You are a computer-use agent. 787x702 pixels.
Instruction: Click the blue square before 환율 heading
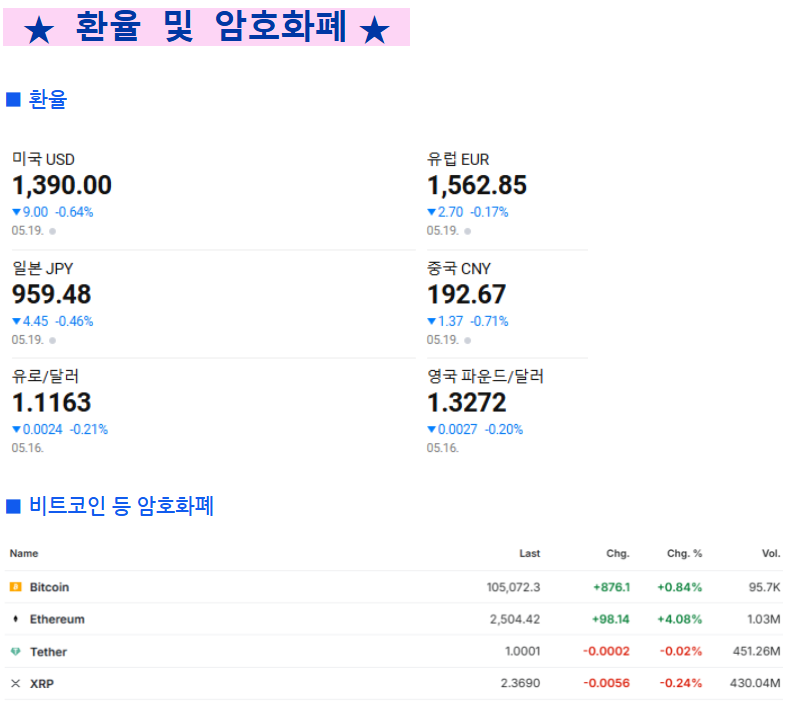tap(13, 99)
